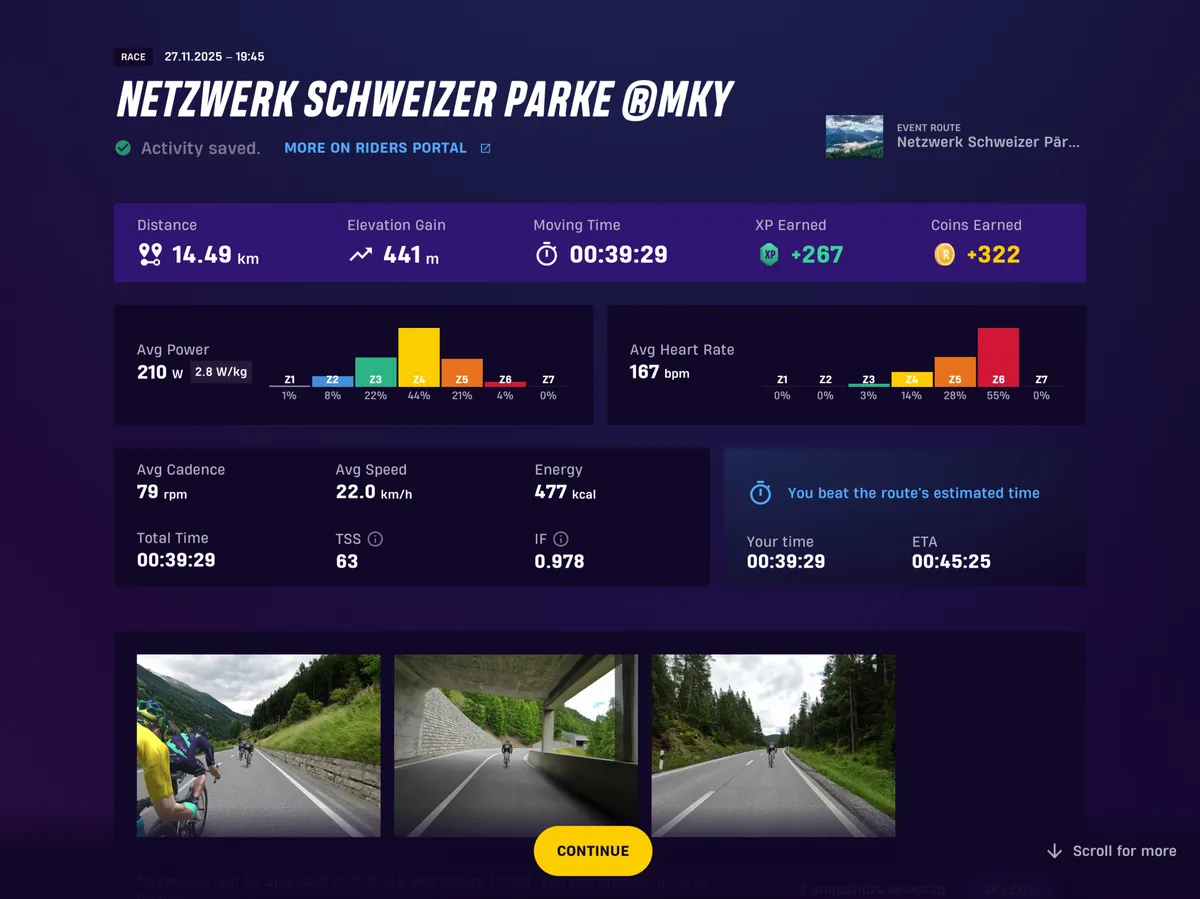This screenshot has height=899, width=1200.
Task: Click the orange Z5 power zone bar
Action: click(x=462, y=373)
